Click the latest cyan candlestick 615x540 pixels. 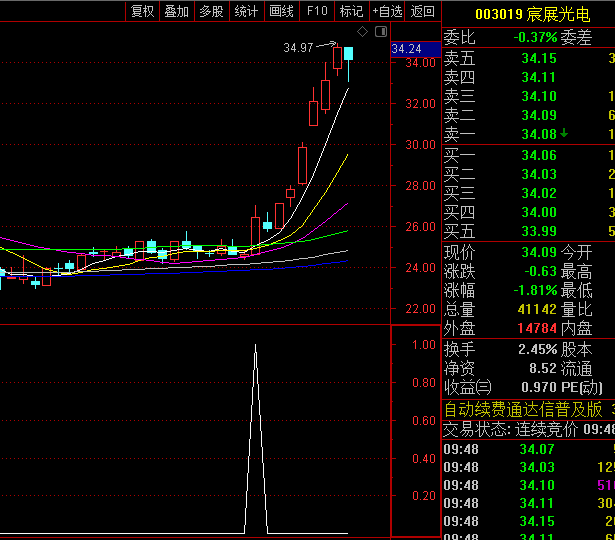pyautogui.click(x=348, y=54)
